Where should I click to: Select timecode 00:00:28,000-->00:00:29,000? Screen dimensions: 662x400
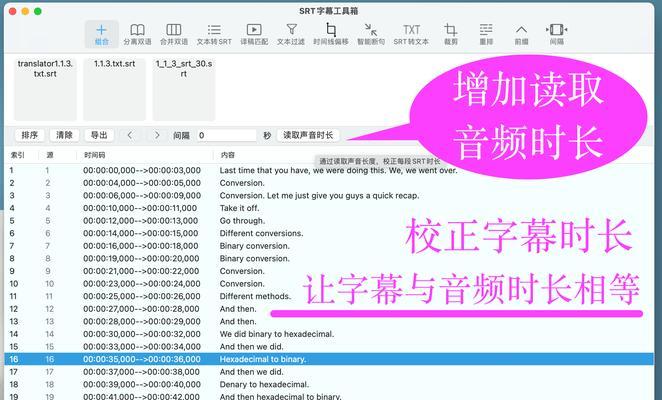141,321
